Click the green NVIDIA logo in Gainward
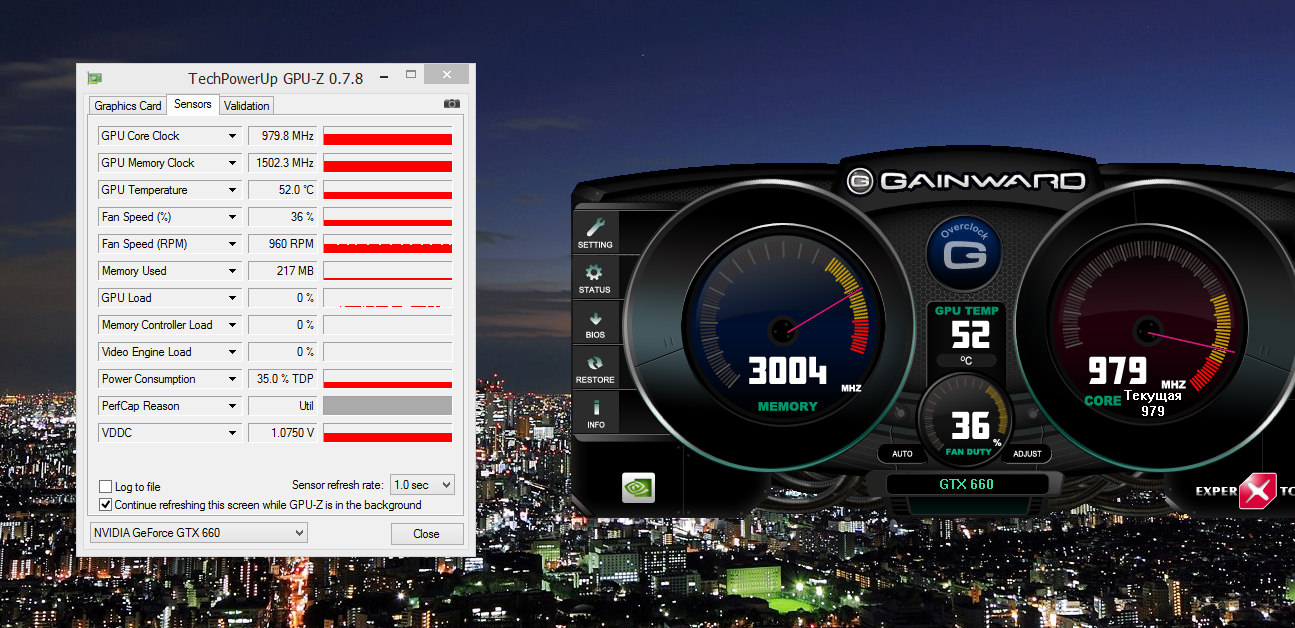 coord(638,487)
